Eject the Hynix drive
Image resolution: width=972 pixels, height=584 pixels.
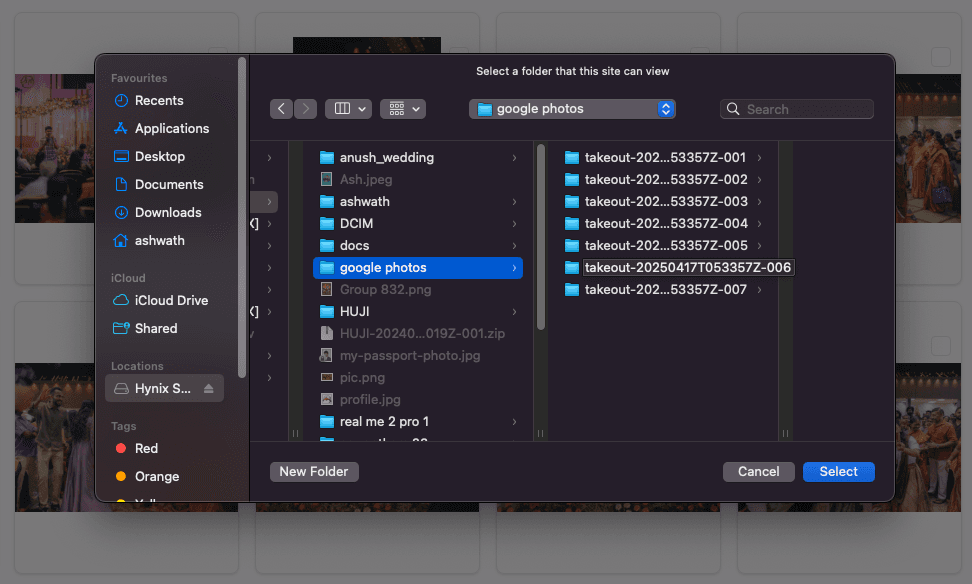click(x=208, y=389)
